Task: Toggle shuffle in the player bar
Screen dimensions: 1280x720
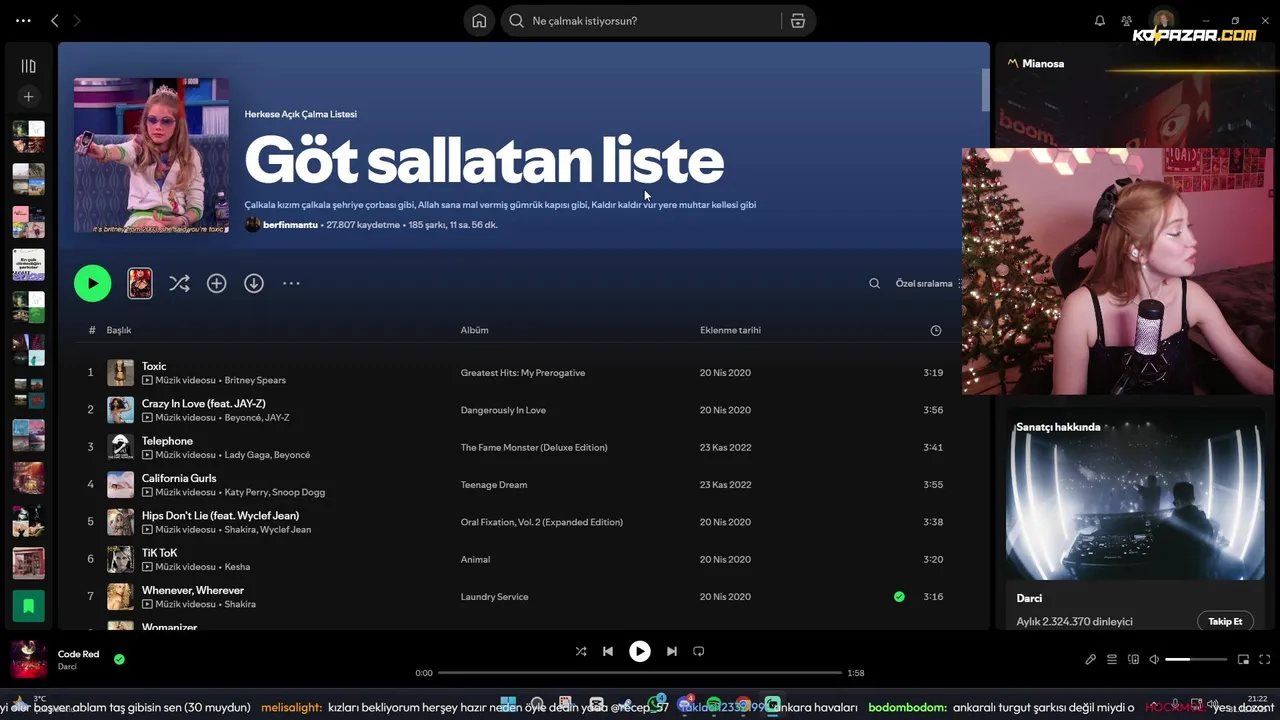Action: click(x=581, y=651)
